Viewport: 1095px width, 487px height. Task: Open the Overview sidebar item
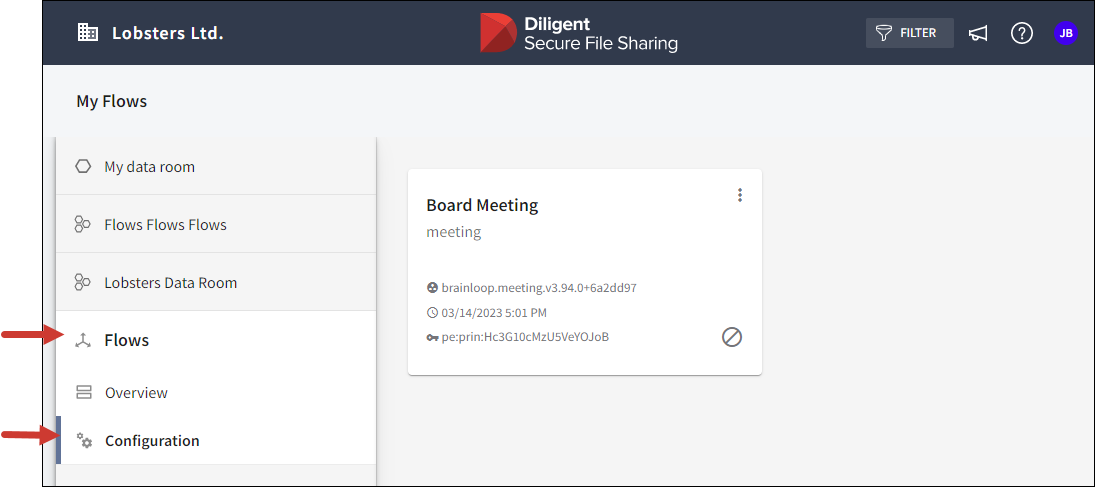tap(136, 393)
